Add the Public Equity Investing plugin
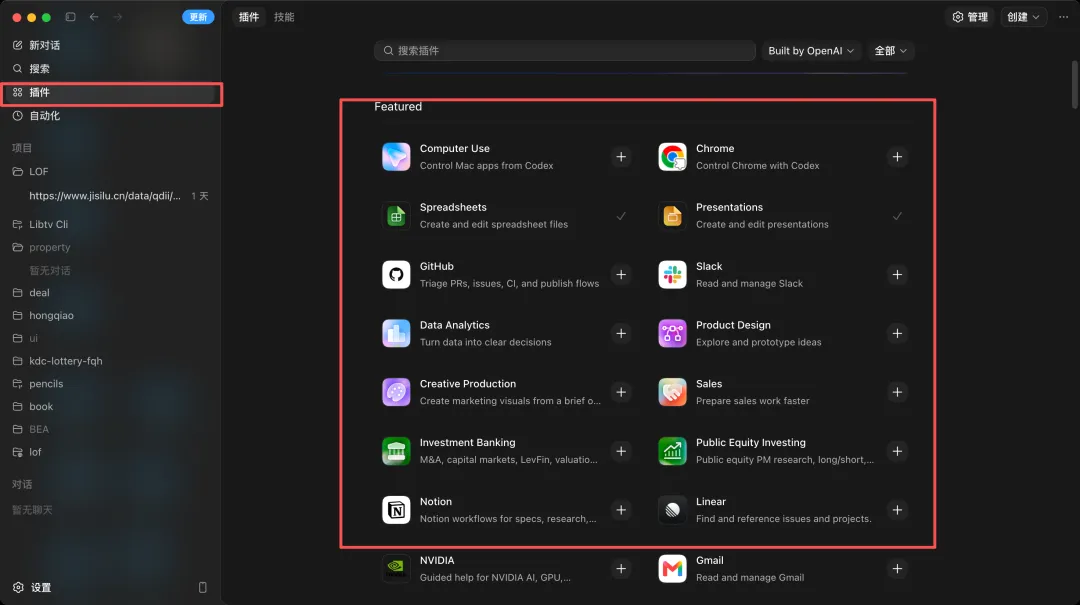This screenshot has height=605, width=1080. click(897, 451)
